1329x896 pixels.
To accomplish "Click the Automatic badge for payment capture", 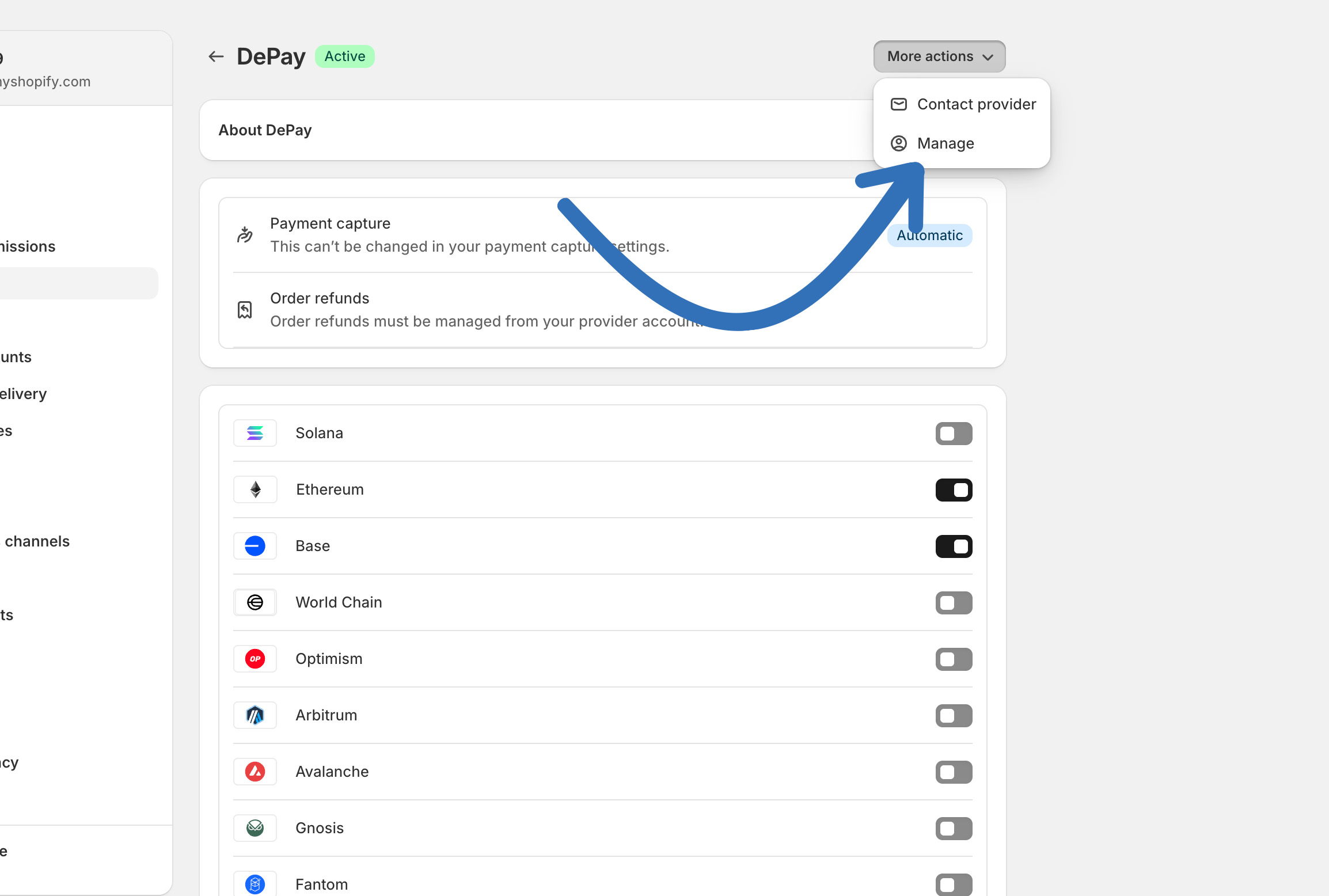I will pos(929,236).
